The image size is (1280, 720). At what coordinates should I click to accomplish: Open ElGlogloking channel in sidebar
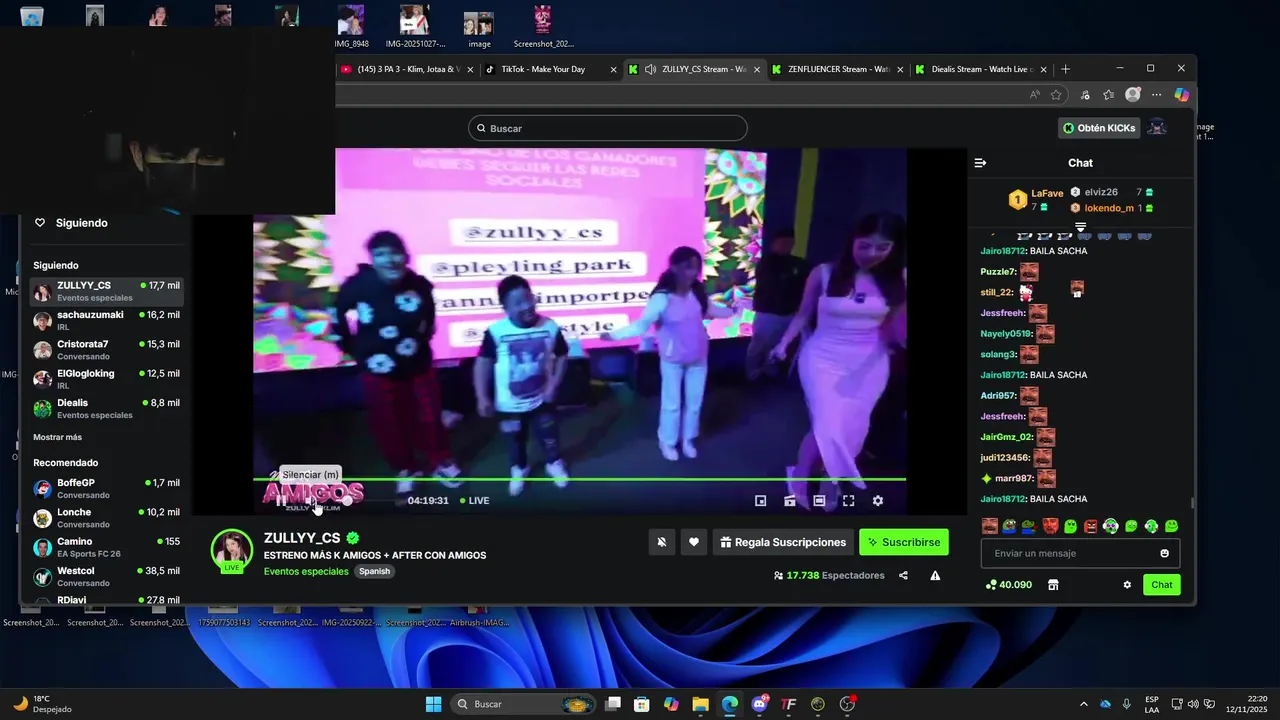[106, 379]
